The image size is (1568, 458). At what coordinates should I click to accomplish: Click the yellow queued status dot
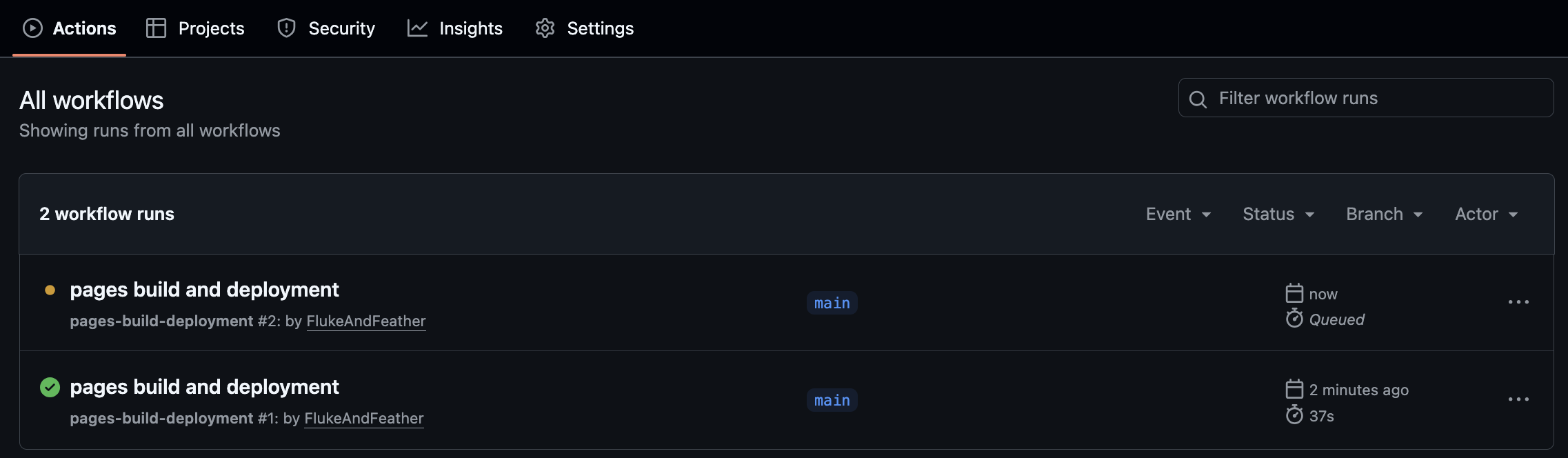tap(50, 290)
